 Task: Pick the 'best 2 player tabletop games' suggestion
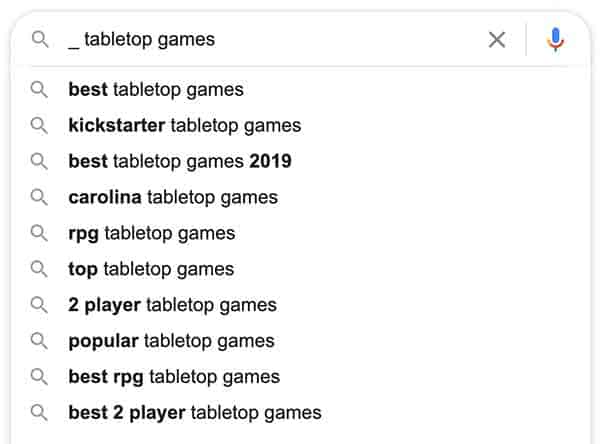[300, 413]
